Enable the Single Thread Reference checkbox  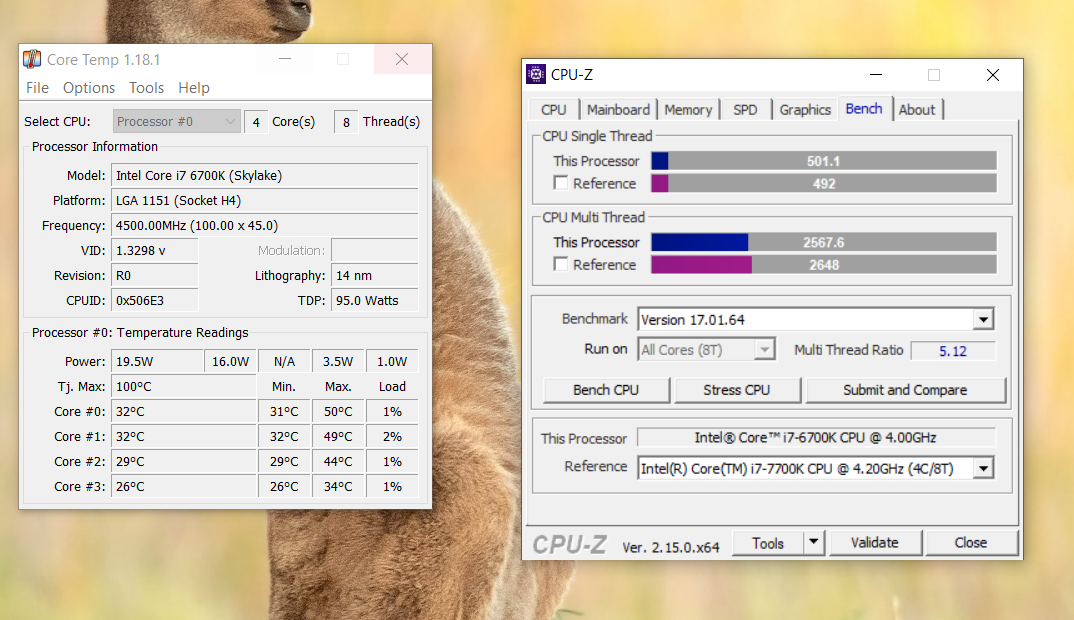tap(561, 183)
